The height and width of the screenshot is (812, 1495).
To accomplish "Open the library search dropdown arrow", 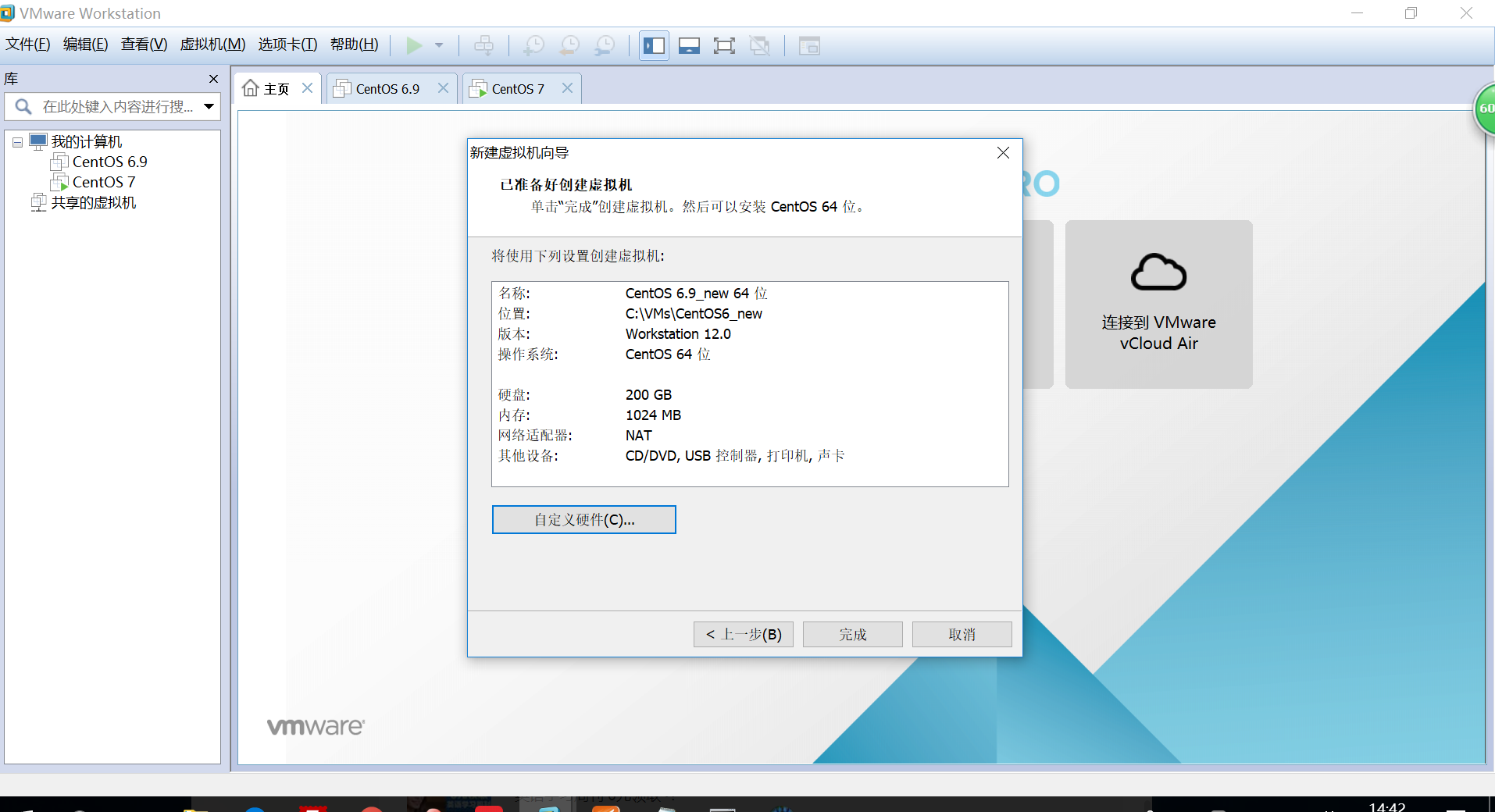I will coord(209,107).
